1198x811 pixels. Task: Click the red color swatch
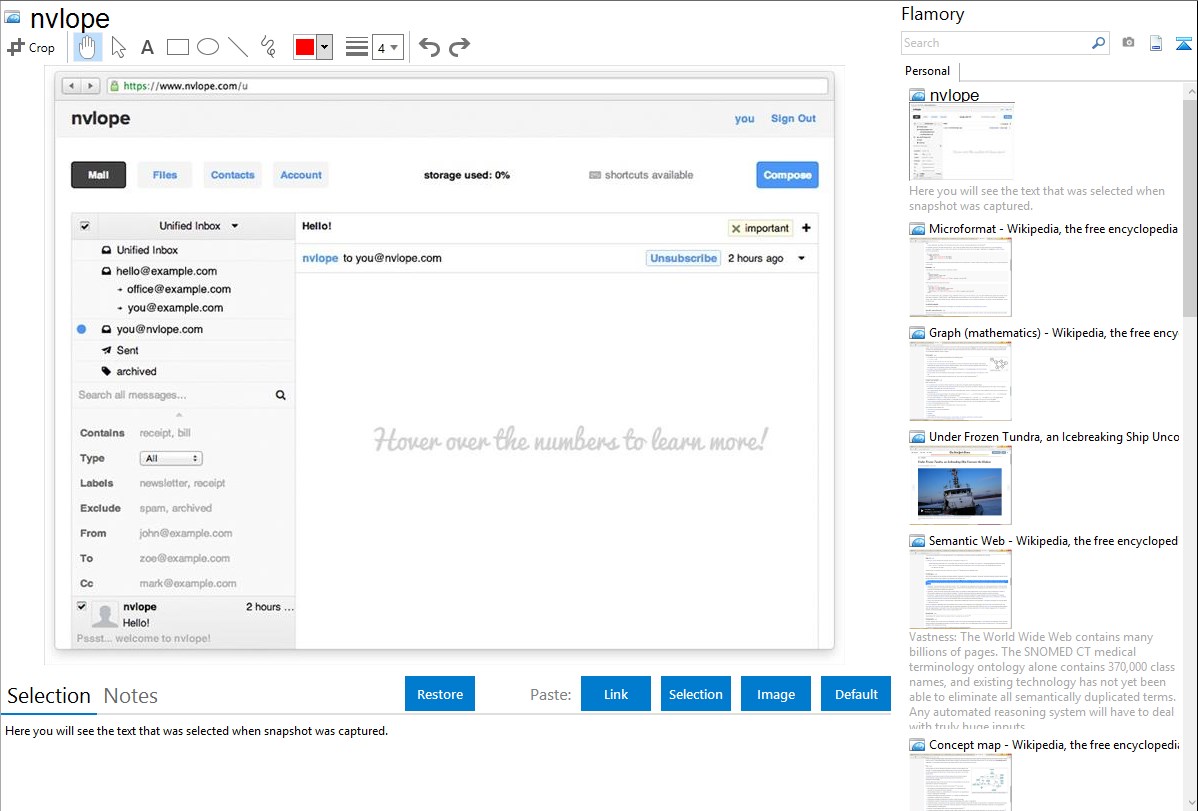tap(305, 47)
